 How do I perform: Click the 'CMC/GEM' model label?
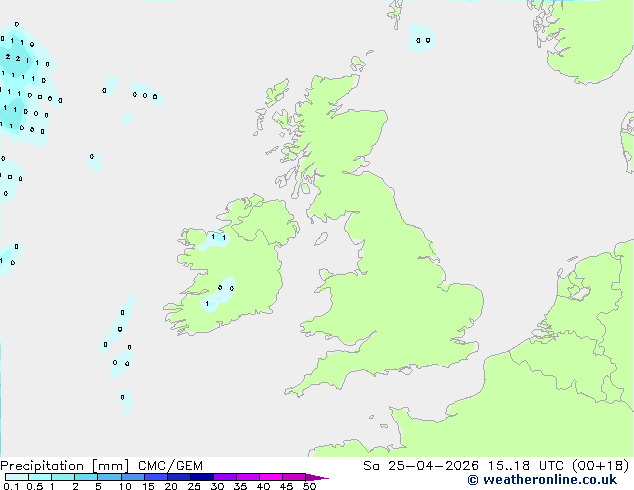(170, 466)
